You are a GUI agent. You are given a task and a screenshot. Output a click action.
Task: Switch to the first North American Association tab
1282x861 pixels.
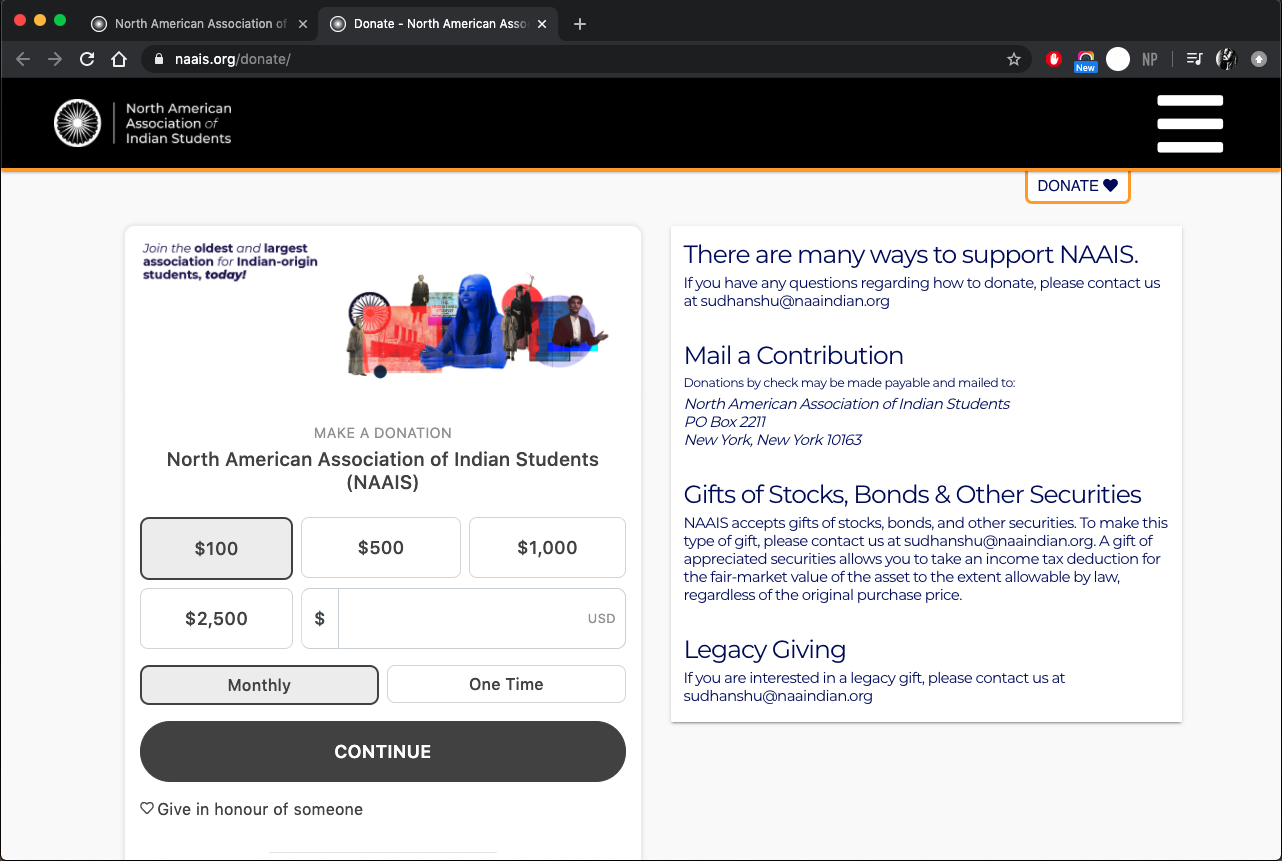[x=199, y=24]
